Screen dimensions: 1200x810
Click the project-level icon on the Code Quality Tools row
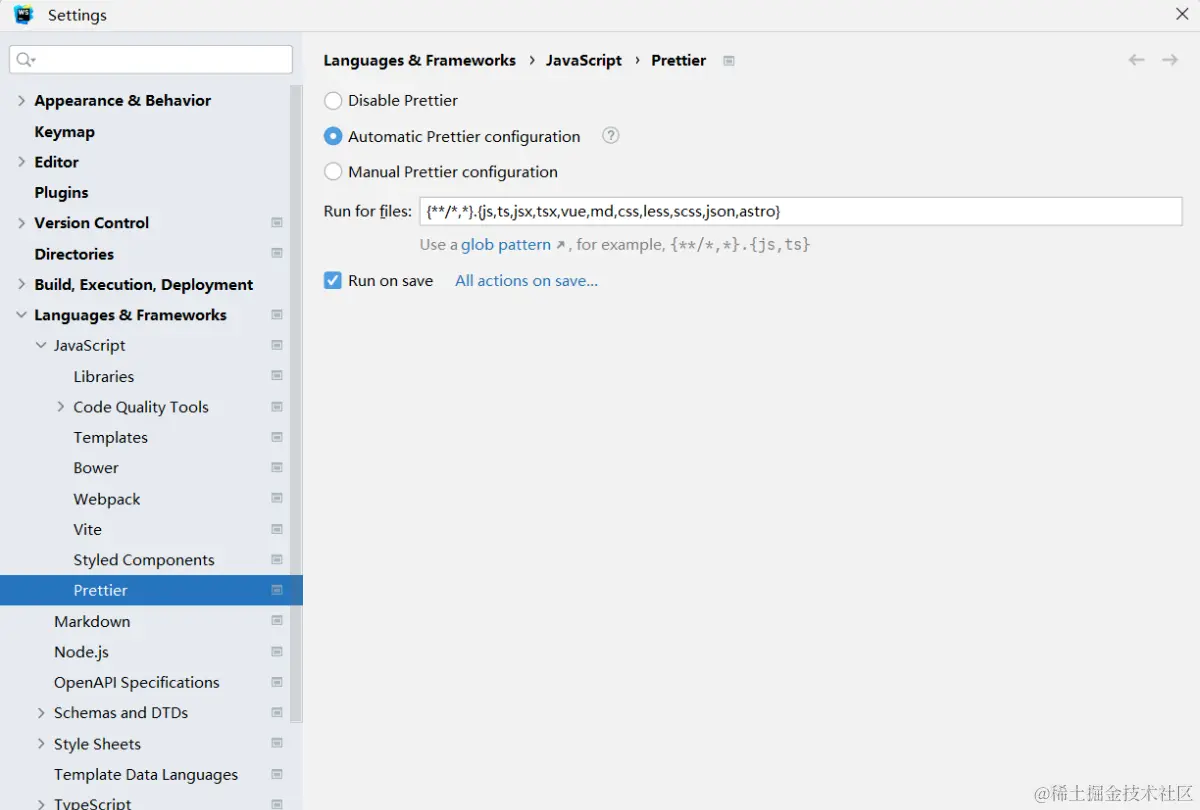click(x=277, y=407)
